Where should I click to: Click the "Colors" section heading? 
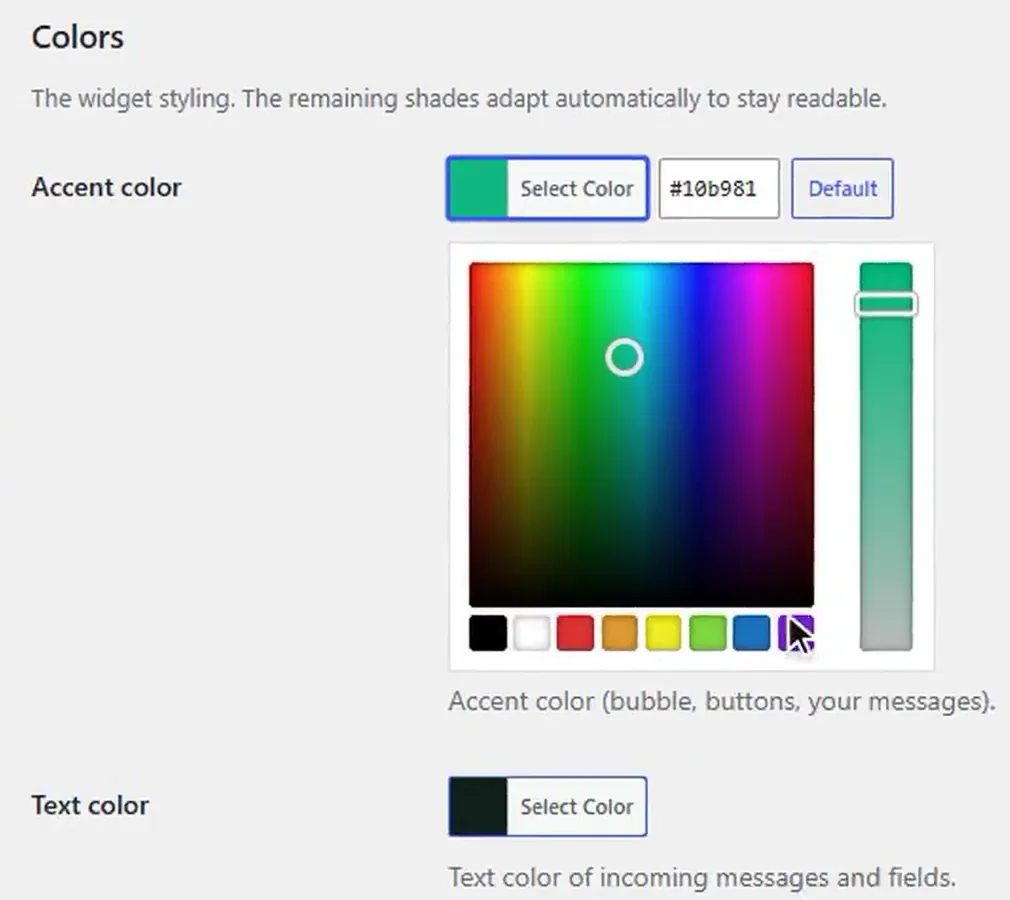pyautogui.click(x=77, y=37)
